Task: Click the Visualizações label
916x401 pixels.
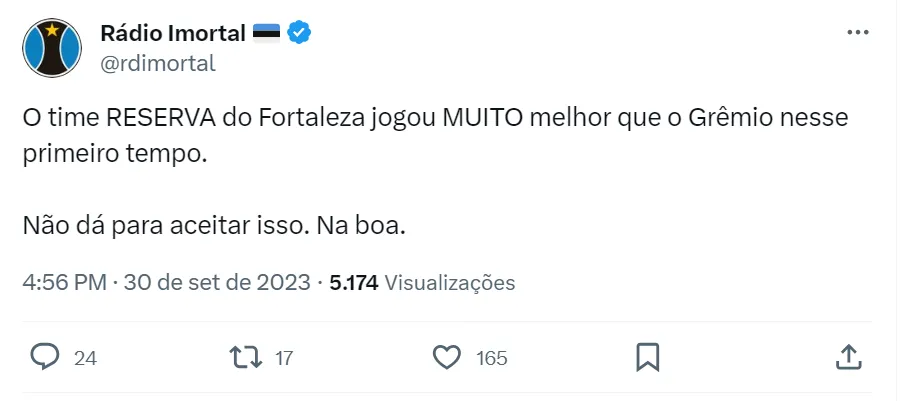Action: tap(450, 282)
